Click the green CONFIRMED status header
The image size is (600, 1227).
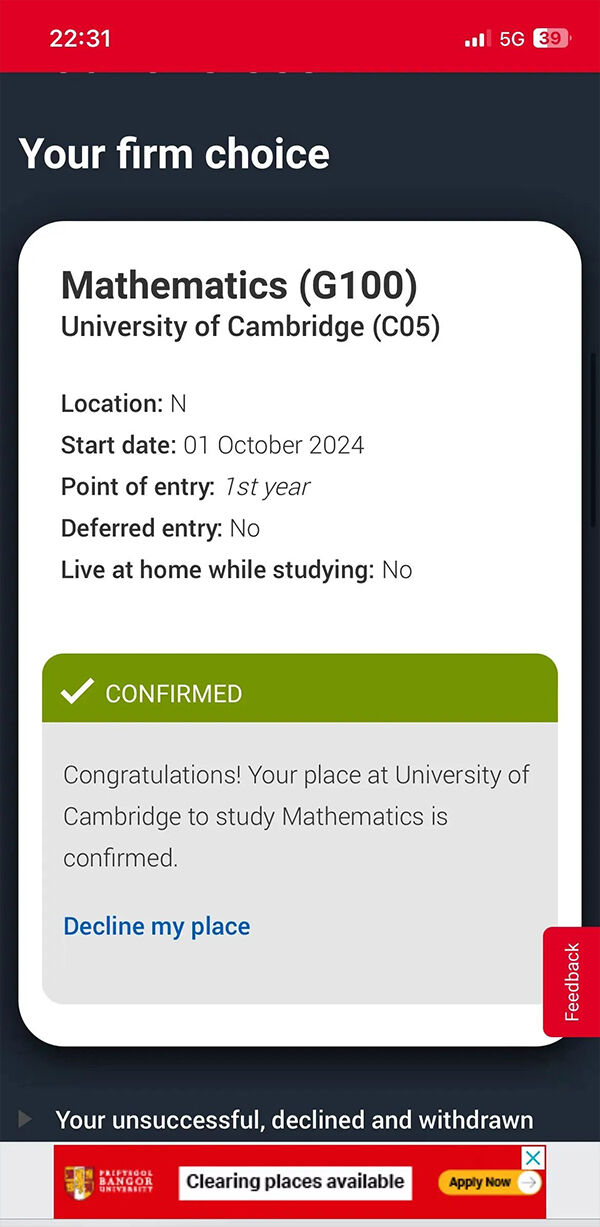[x=300, y=689]
